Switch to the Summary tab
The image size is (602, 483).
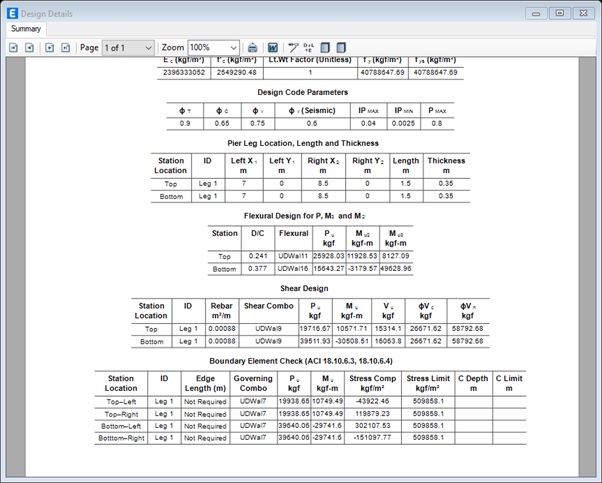coord(26,29)
